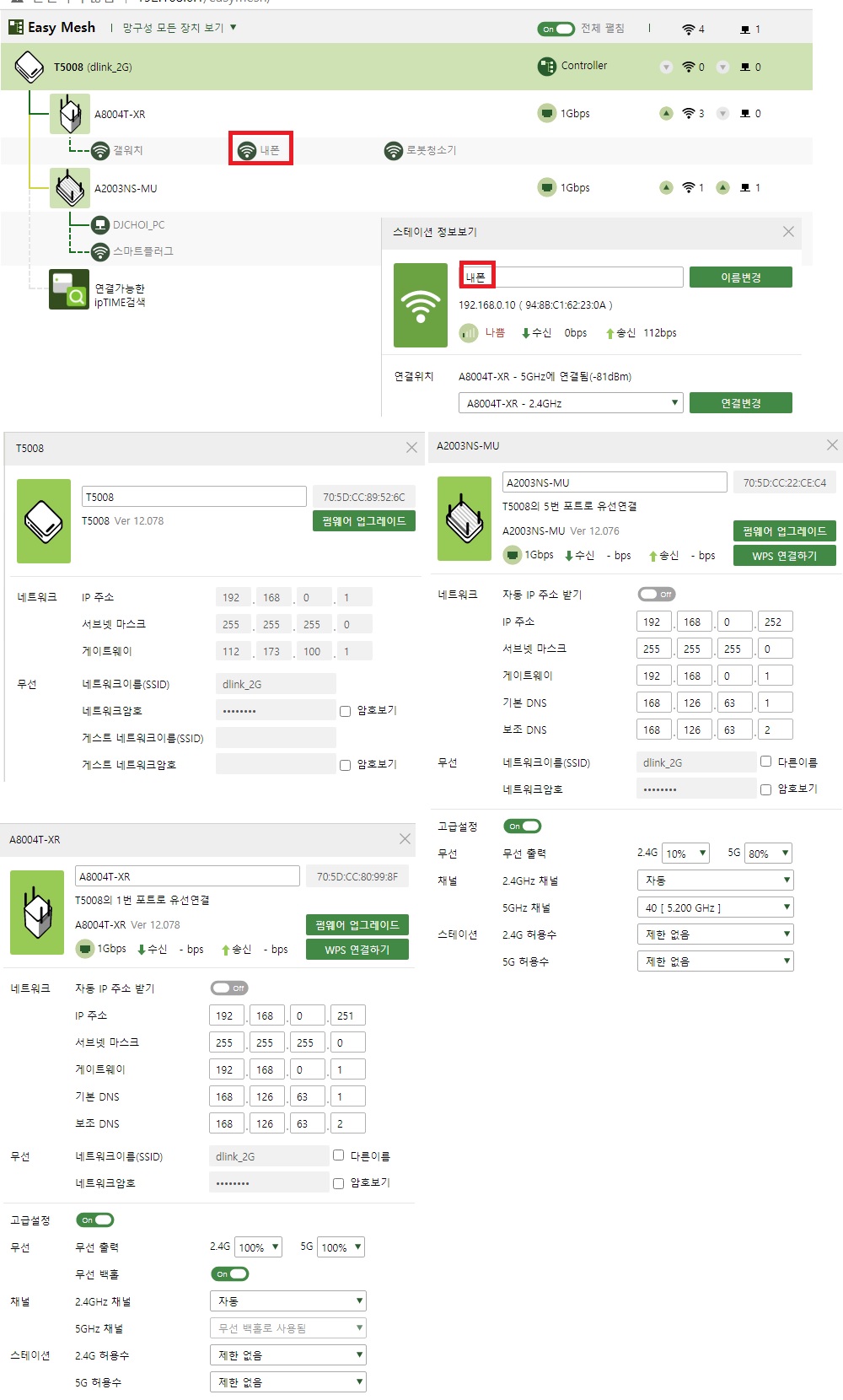Image resolution: width=843 pixels, height=1400 pixels.
Task: Click the large Wi-Fi icon in station info panel
Action: pos(421,305)
